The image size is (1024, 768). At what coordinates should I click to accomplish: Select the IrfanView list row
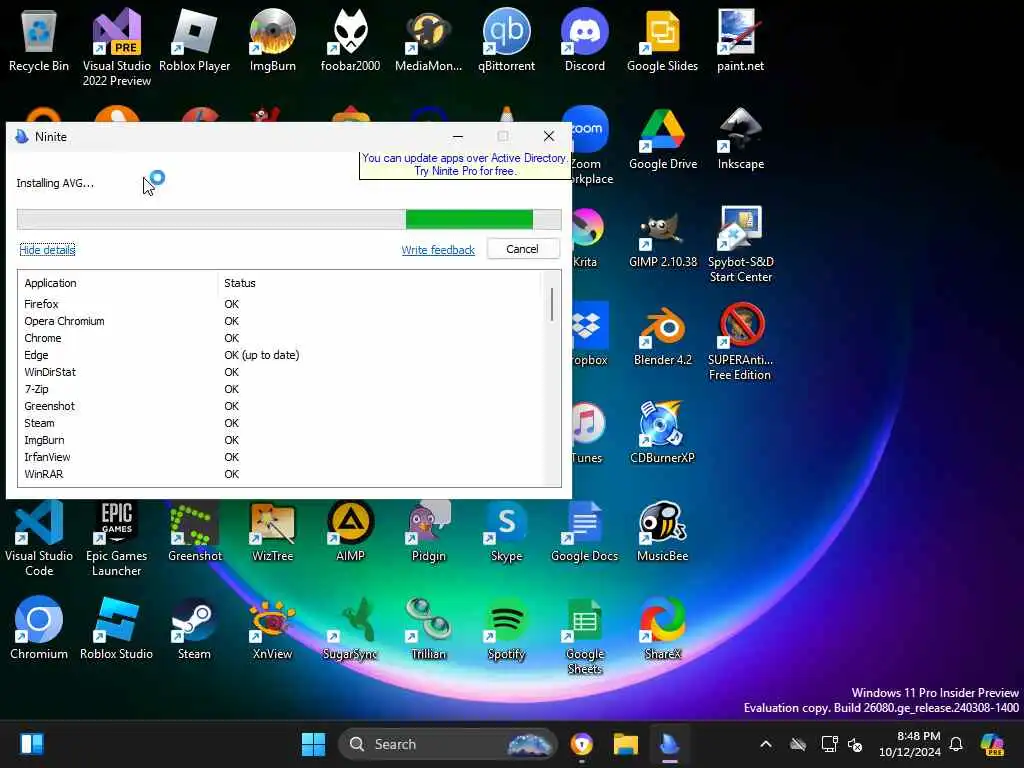coord(281,456)
